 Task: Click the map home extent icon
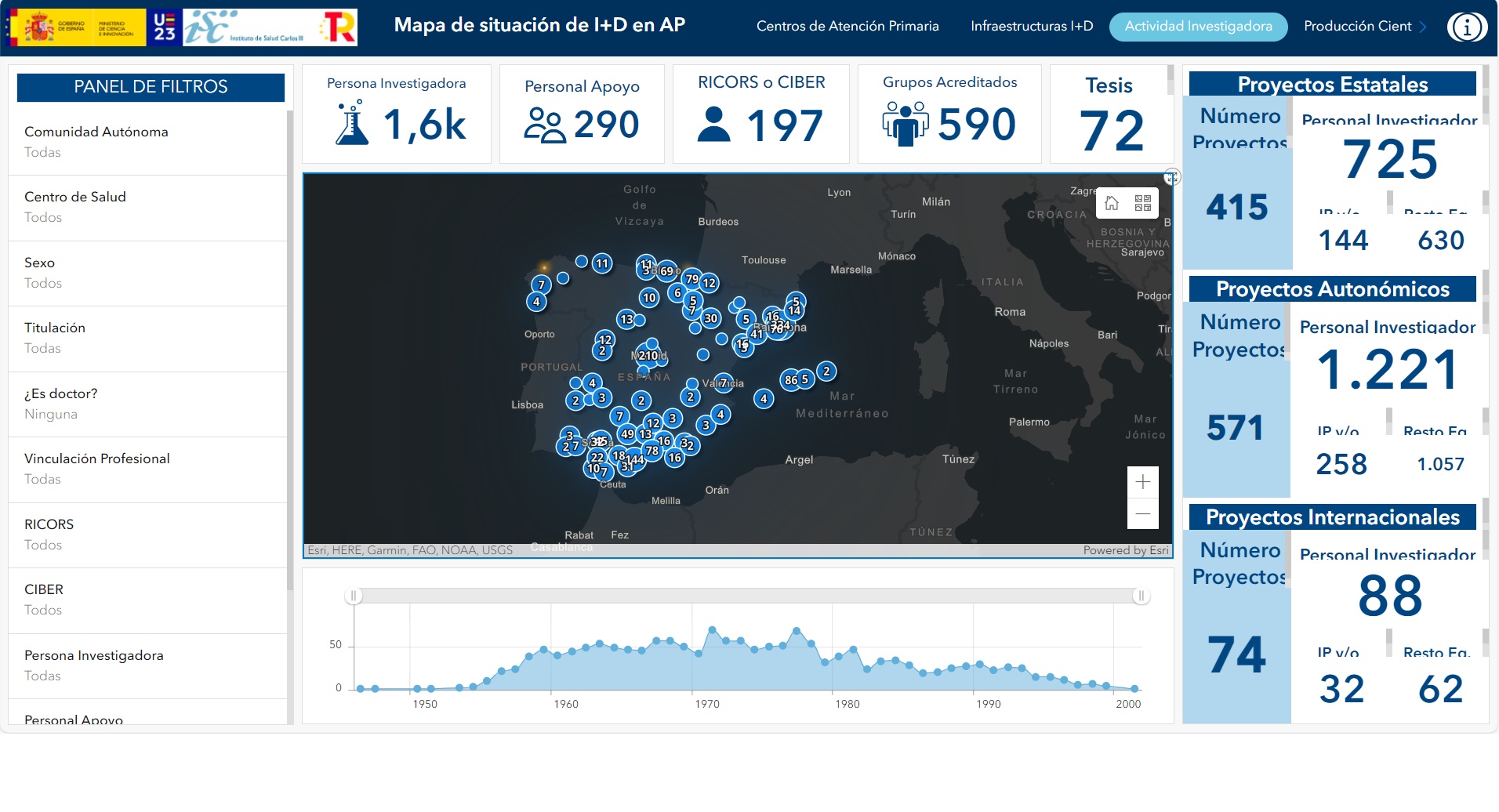coord(1112,204)
